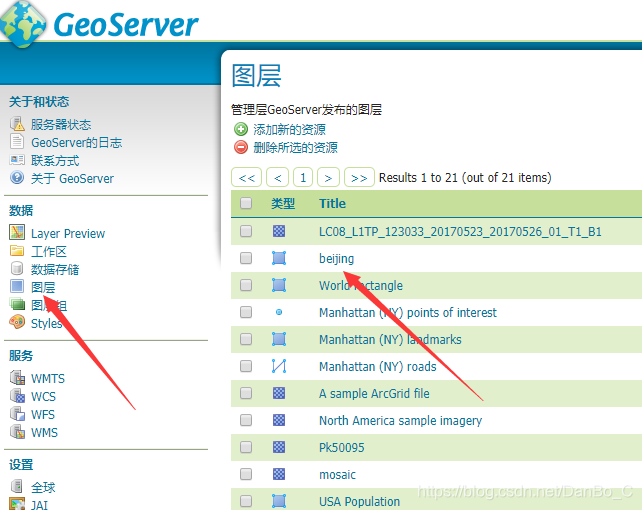This screenshot has width=642, height=510.
Task: Open the Styles menu item
Action: pos(47,323)
